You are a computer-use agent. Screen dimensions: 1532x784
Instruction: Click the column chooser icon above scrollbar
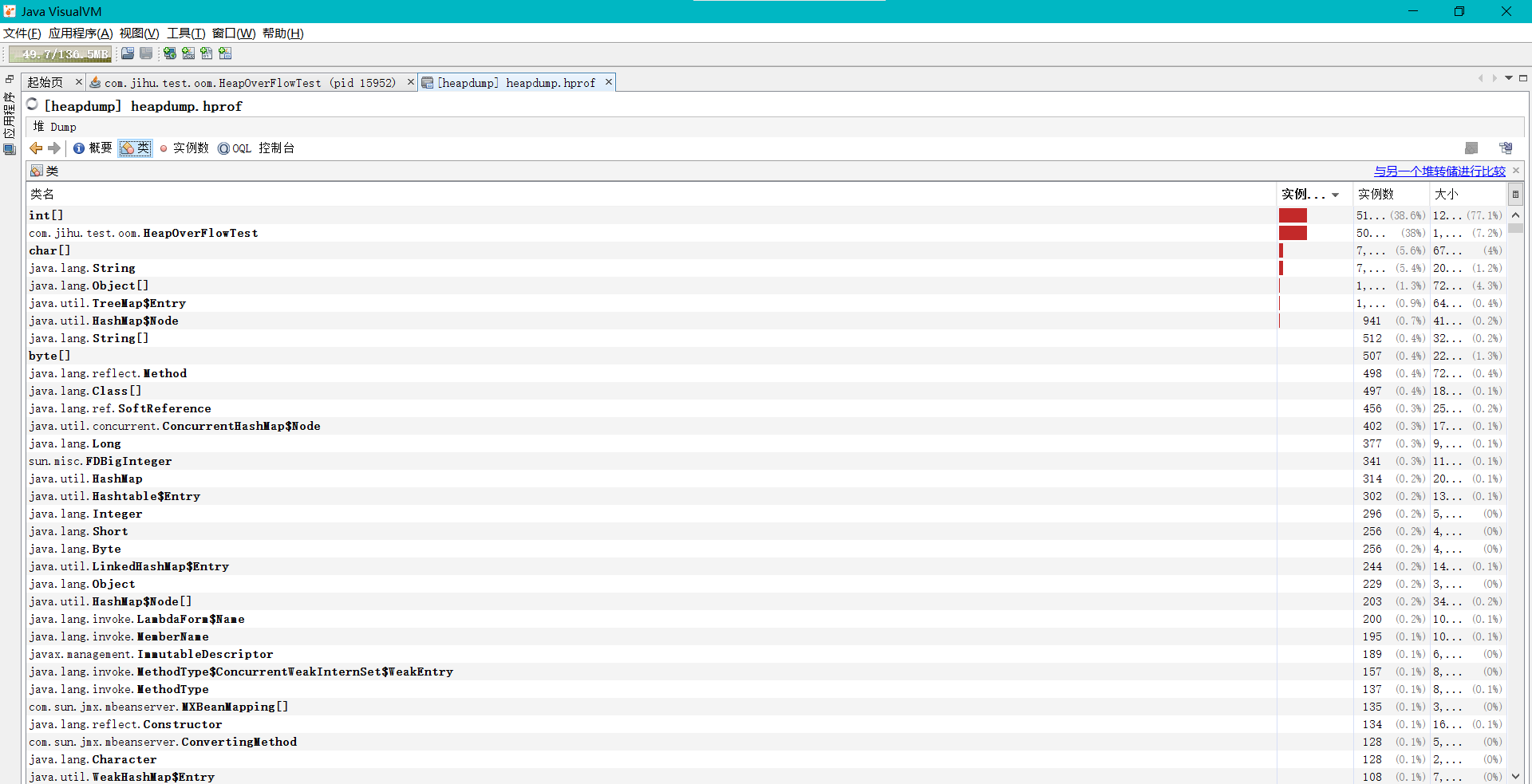point(1515,194)
